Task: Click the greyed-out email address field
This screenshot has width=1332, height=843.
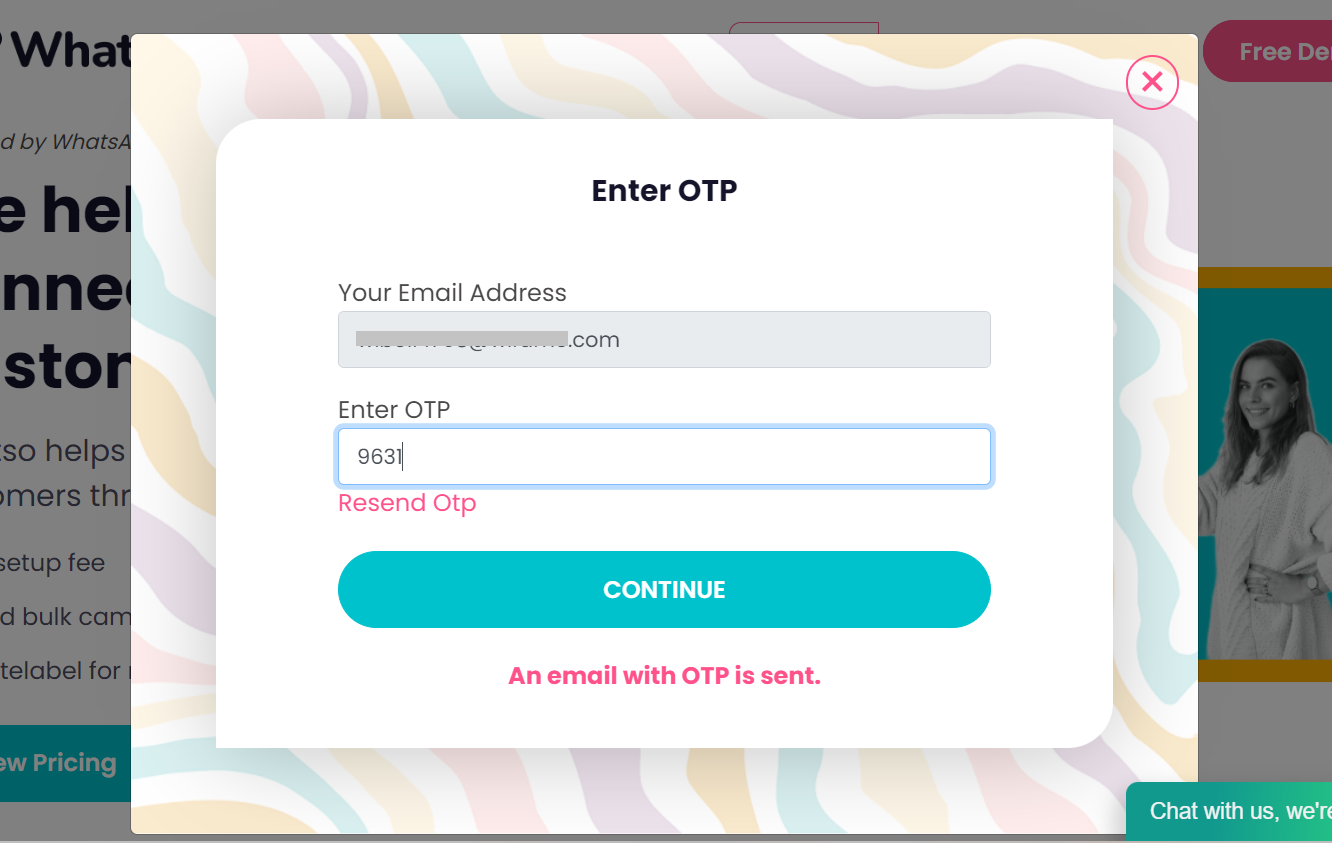Action: (x=664, y=340)
